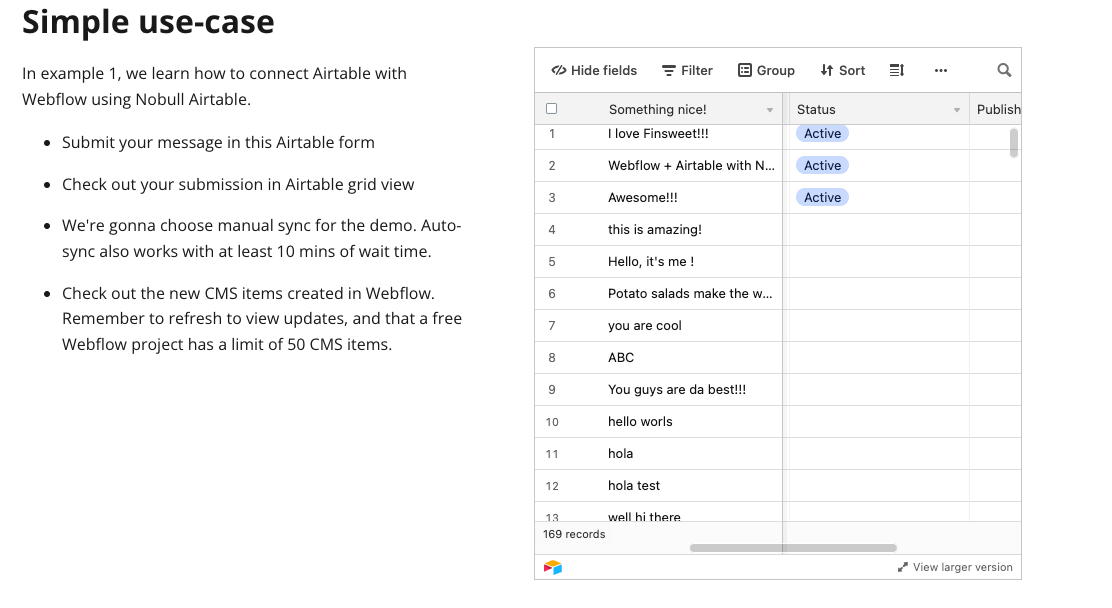Screen dimensions: 1112x608
Task: Open View larger version link
Action: [955, 567]
